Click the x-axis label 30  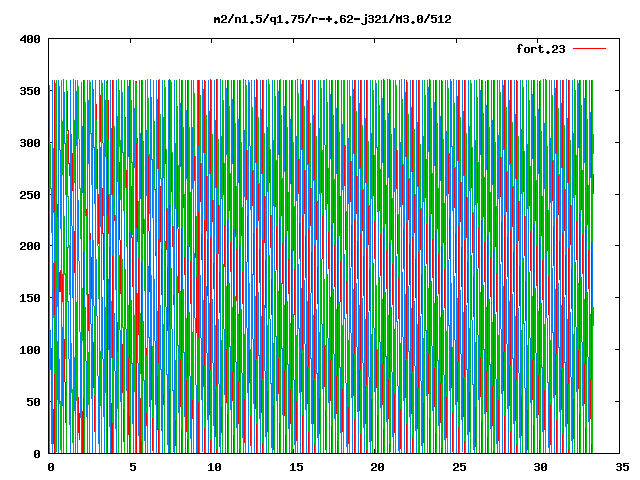tap(540, 467)
